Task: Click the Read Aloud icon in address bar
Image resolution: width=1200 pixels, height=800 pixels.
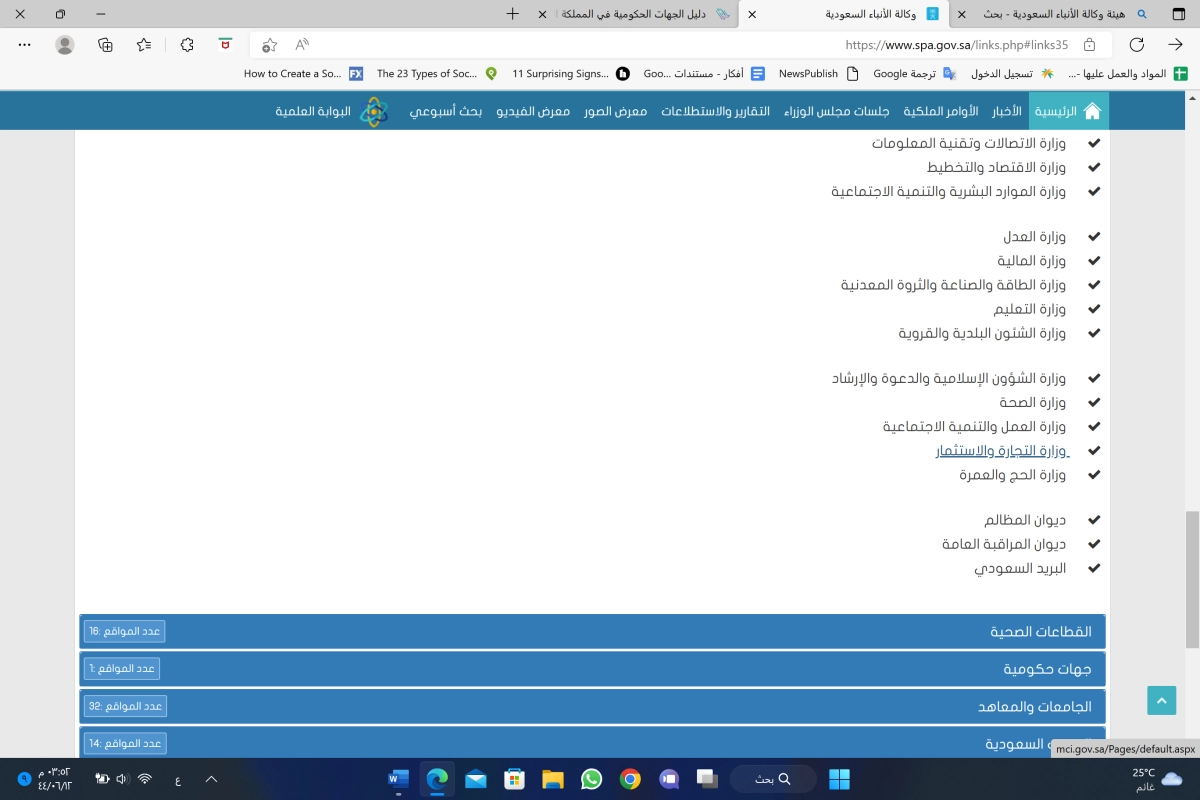Action: pos(302,45)
